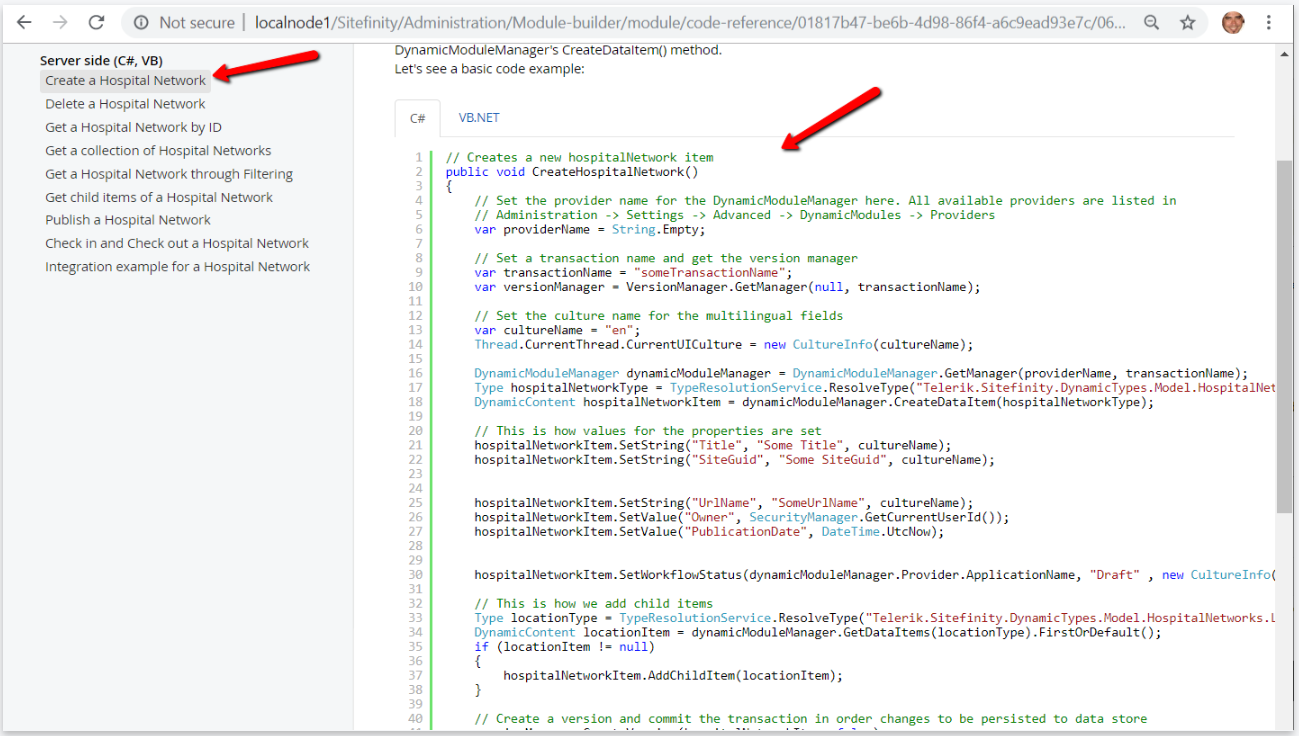Open Get a collection of Hospital Networks
The image size is (1299, 736).
pyautogui.click(x=158, y=150)
